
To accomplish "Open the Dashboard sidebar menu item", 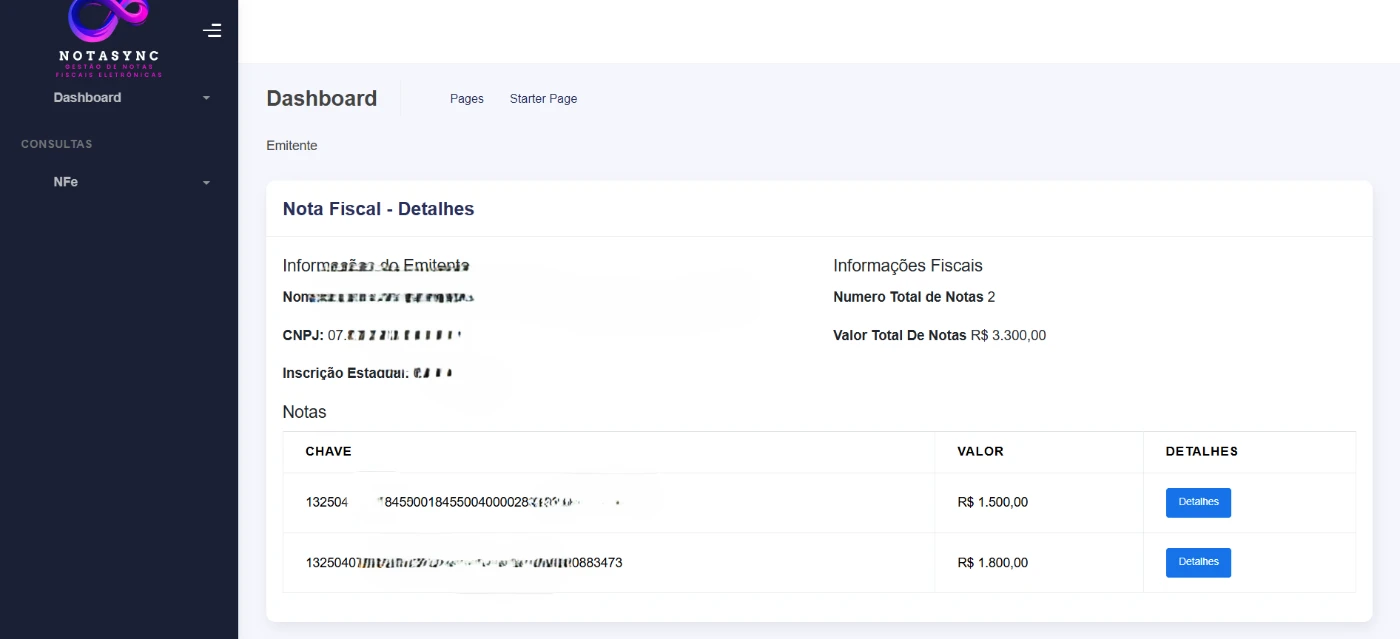I will coord(88,98).
